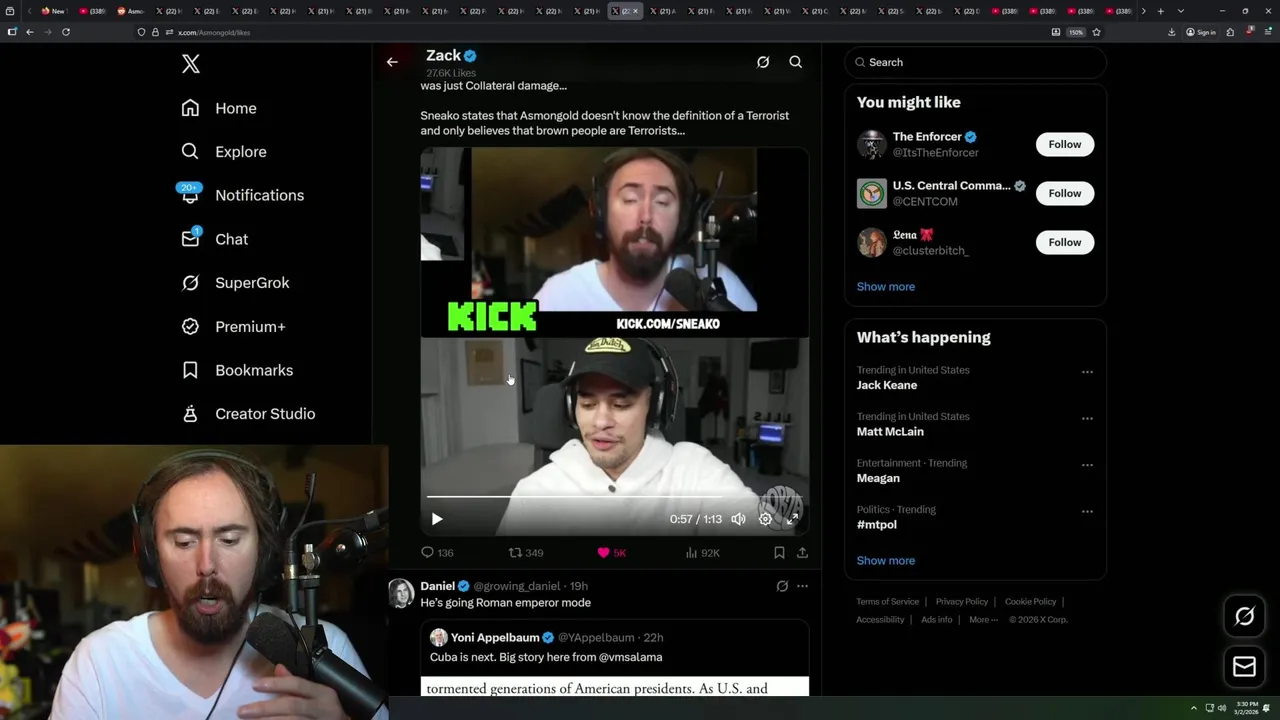Open the @CENTCOM profile avatar
Screen dimensions: 1280x720
tap(872, 193)
